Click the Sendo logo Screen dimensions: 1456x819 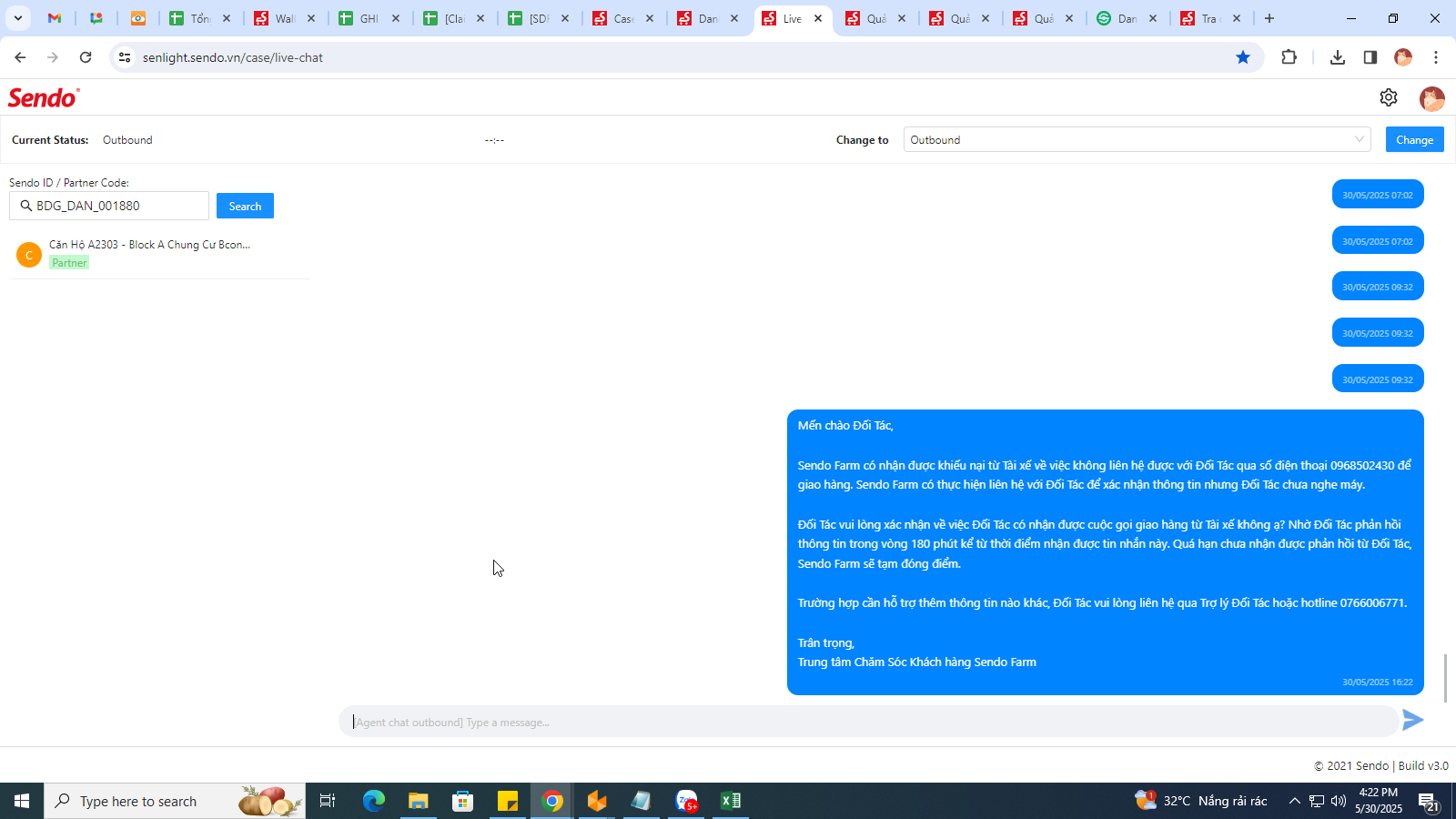pos(44,97)
